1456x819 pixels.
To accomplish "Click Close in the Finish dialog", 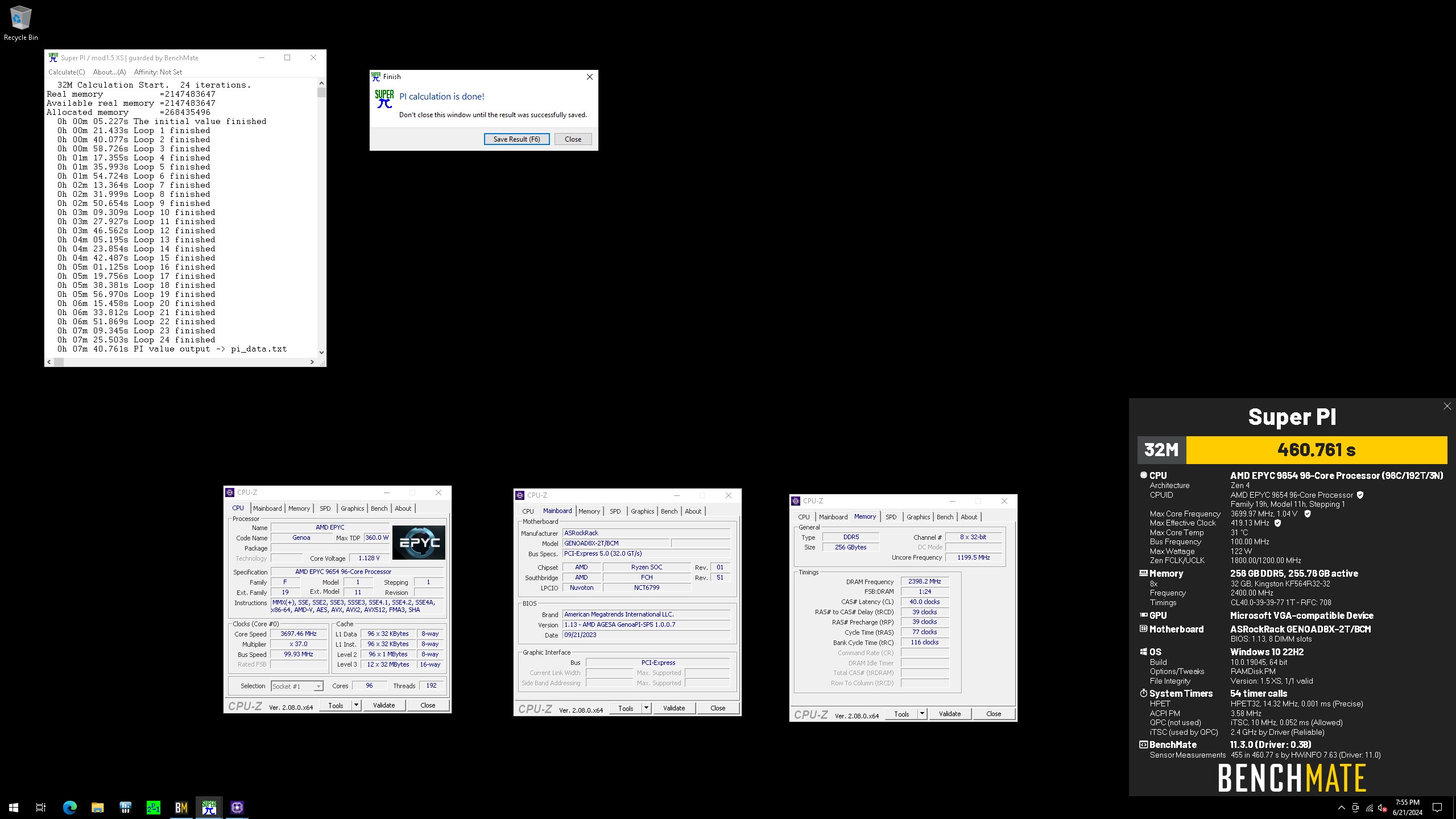I will pyautogui.click(x=573, y=139).
